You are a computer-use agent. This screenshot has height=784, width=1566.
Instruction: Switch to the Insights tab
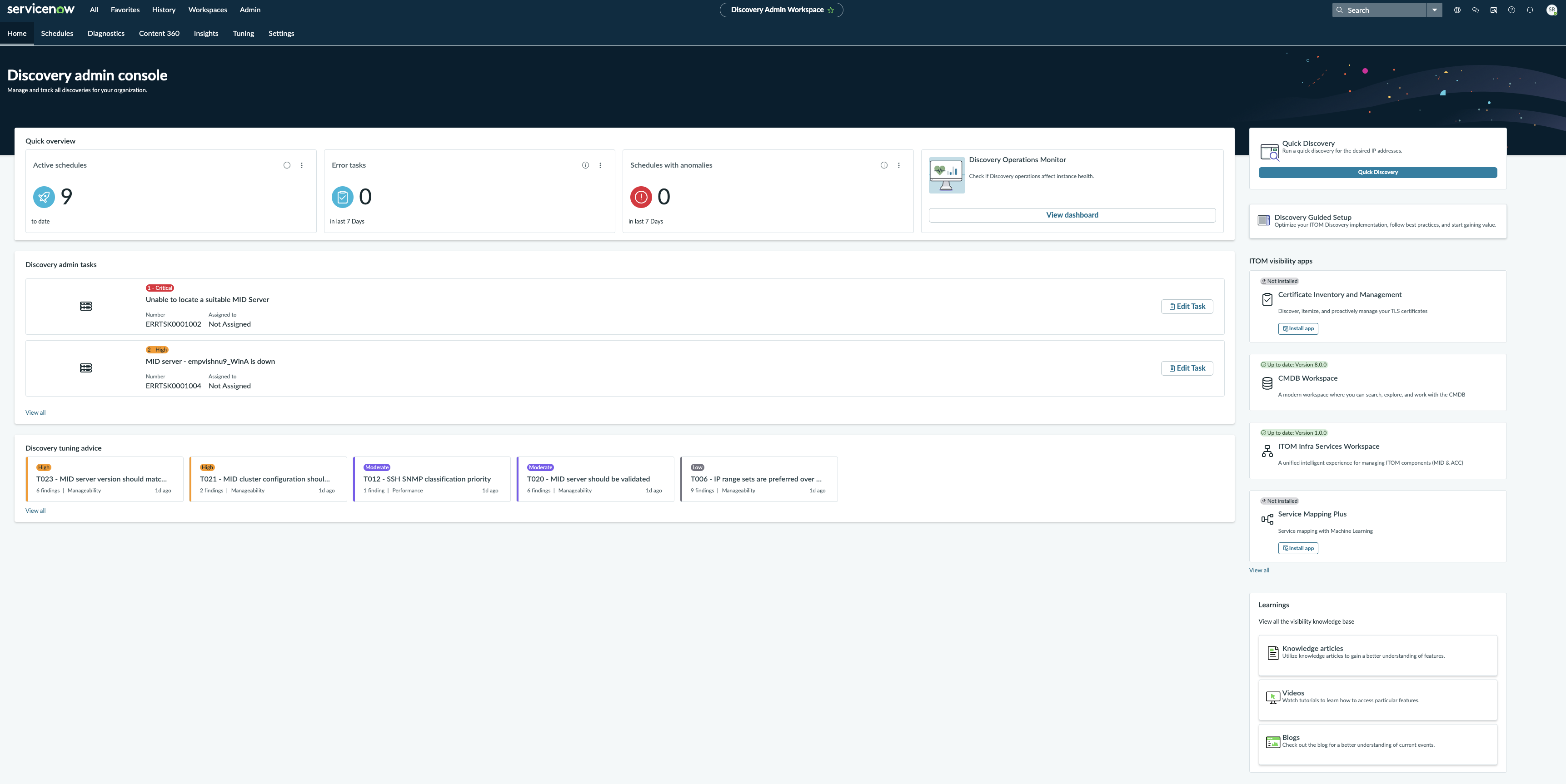pos(206,34)
